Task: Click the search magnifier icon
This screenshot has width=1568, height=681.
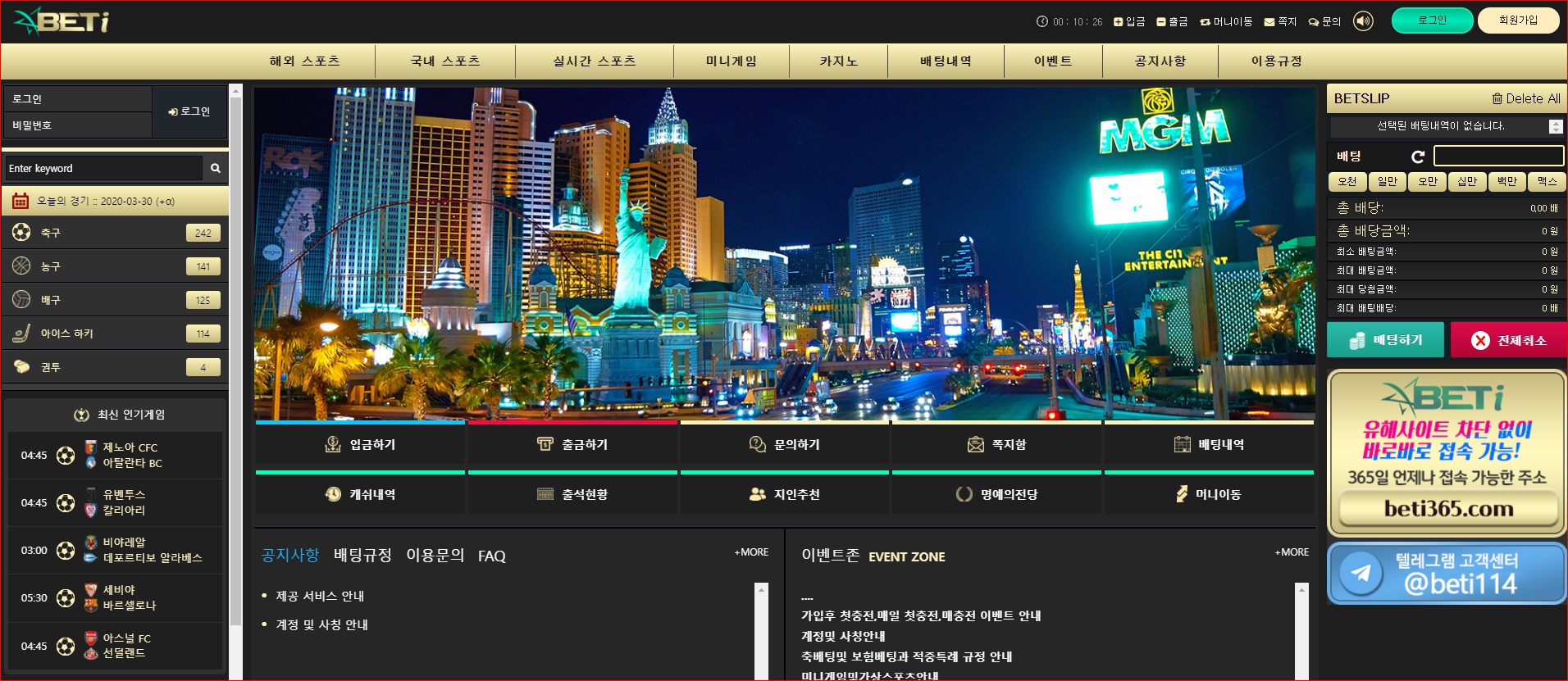Action: (x=216, y=168)
